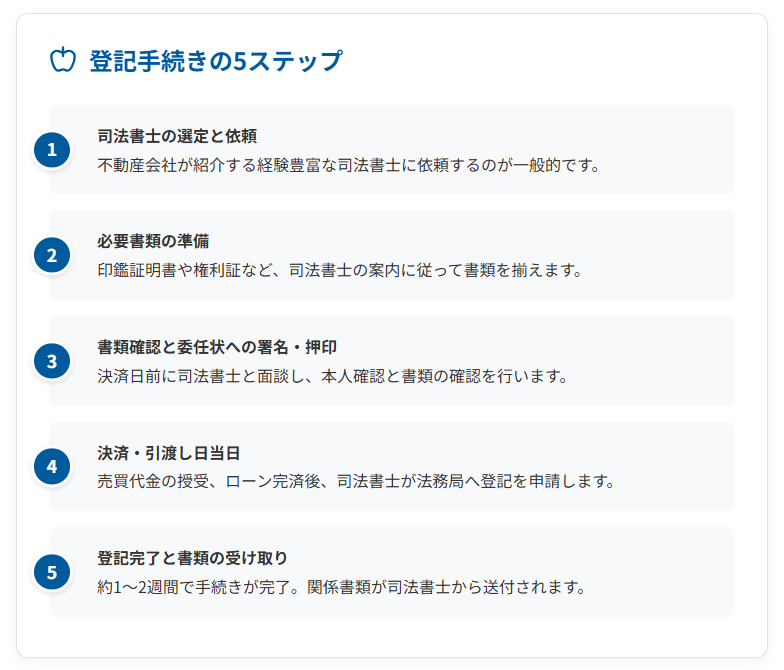784x670 pixels.
Task: Select the title 司法書士の選定と依頼
Action: click(x=177, y=136)
